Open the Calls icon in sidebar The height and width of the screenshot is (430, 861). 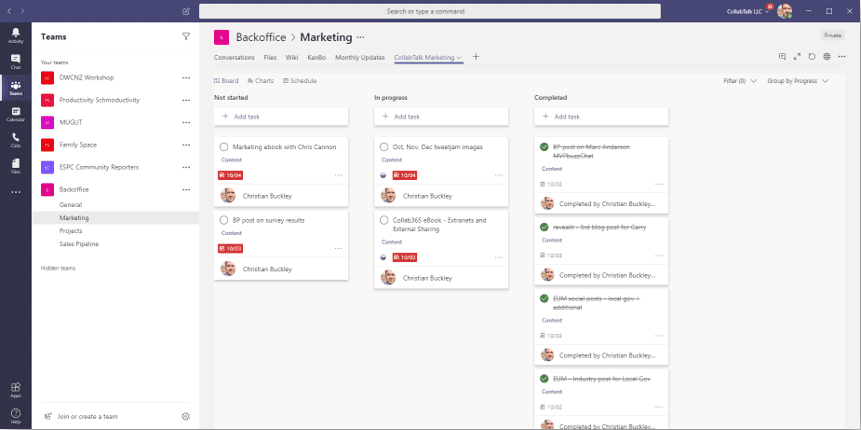(x=15, y=140)
